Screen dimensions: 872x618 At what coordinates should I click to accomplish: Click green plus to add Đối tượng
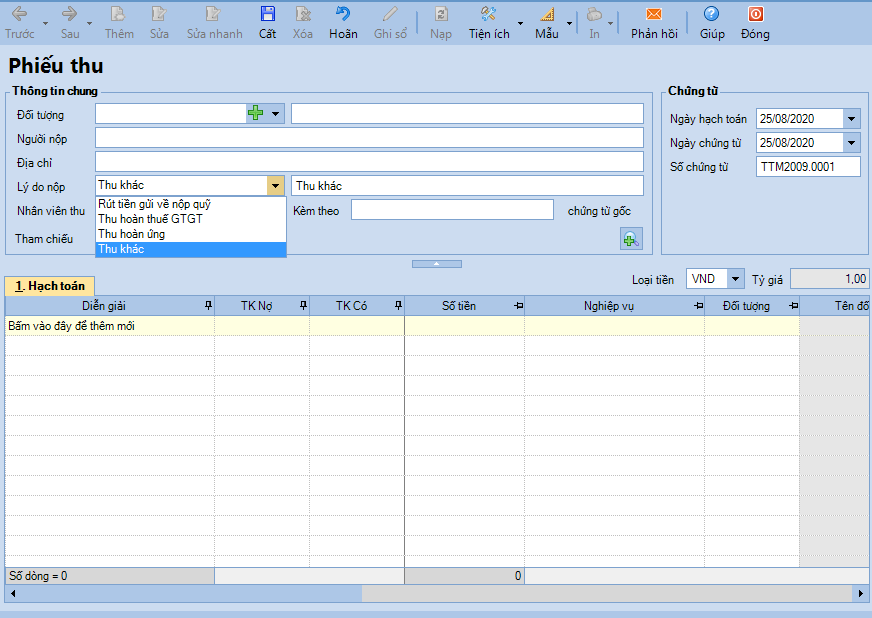[256, 113]
